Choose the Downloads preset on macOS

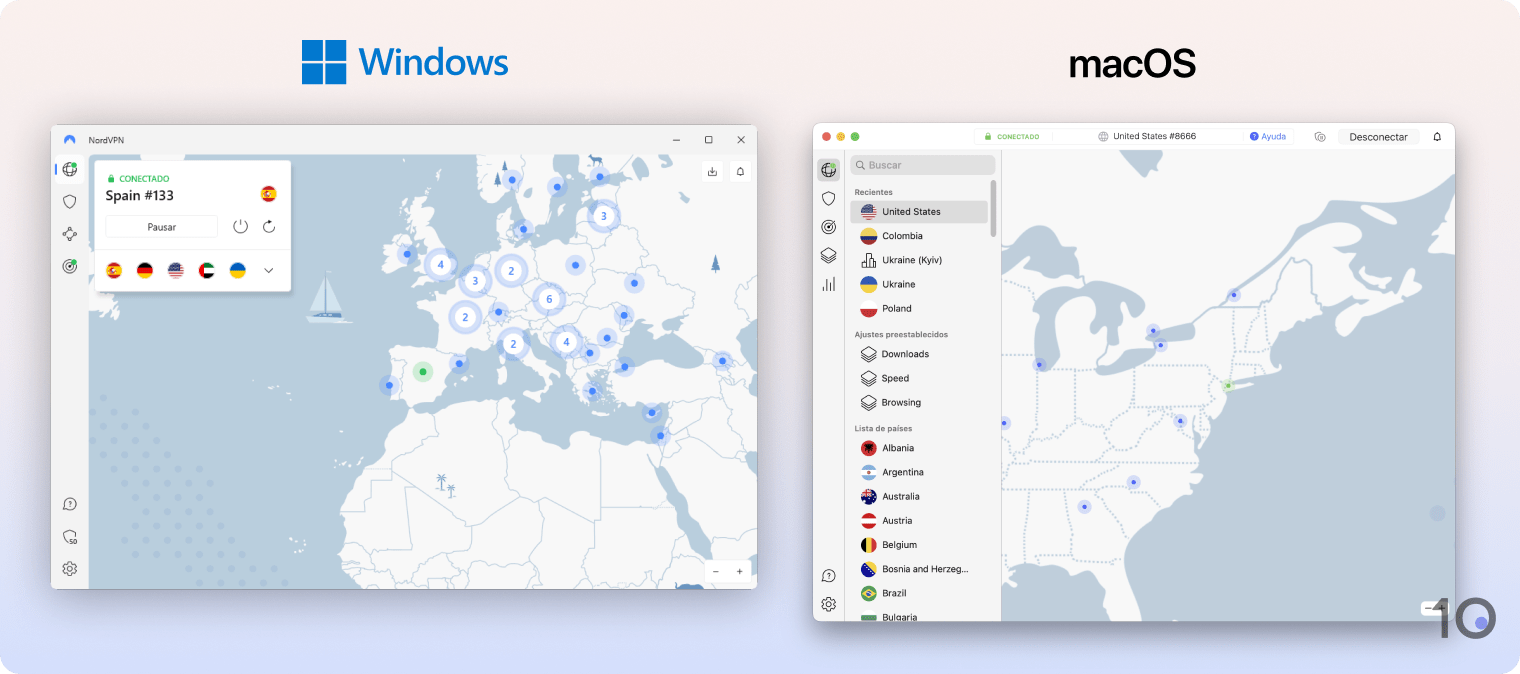pyautogui.click(x=905, y=354)
